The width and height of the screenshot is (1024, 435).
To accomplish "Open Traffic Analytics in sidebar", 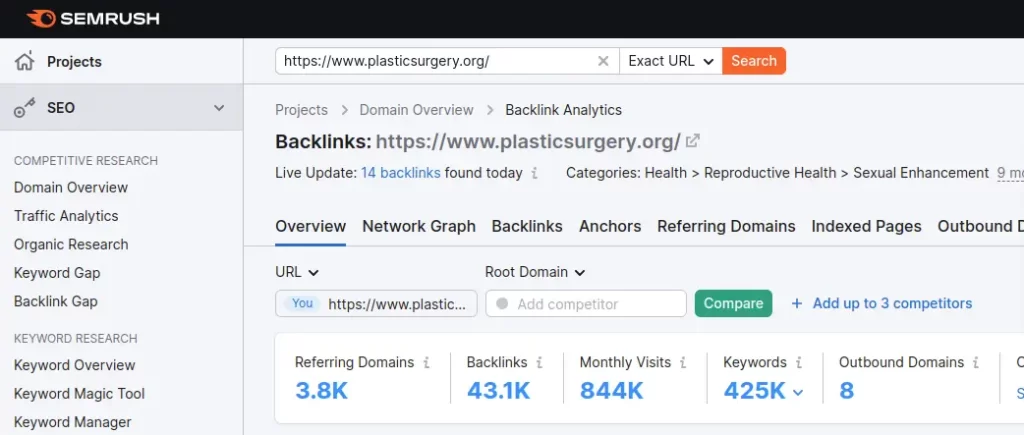I will click(67, 216).
